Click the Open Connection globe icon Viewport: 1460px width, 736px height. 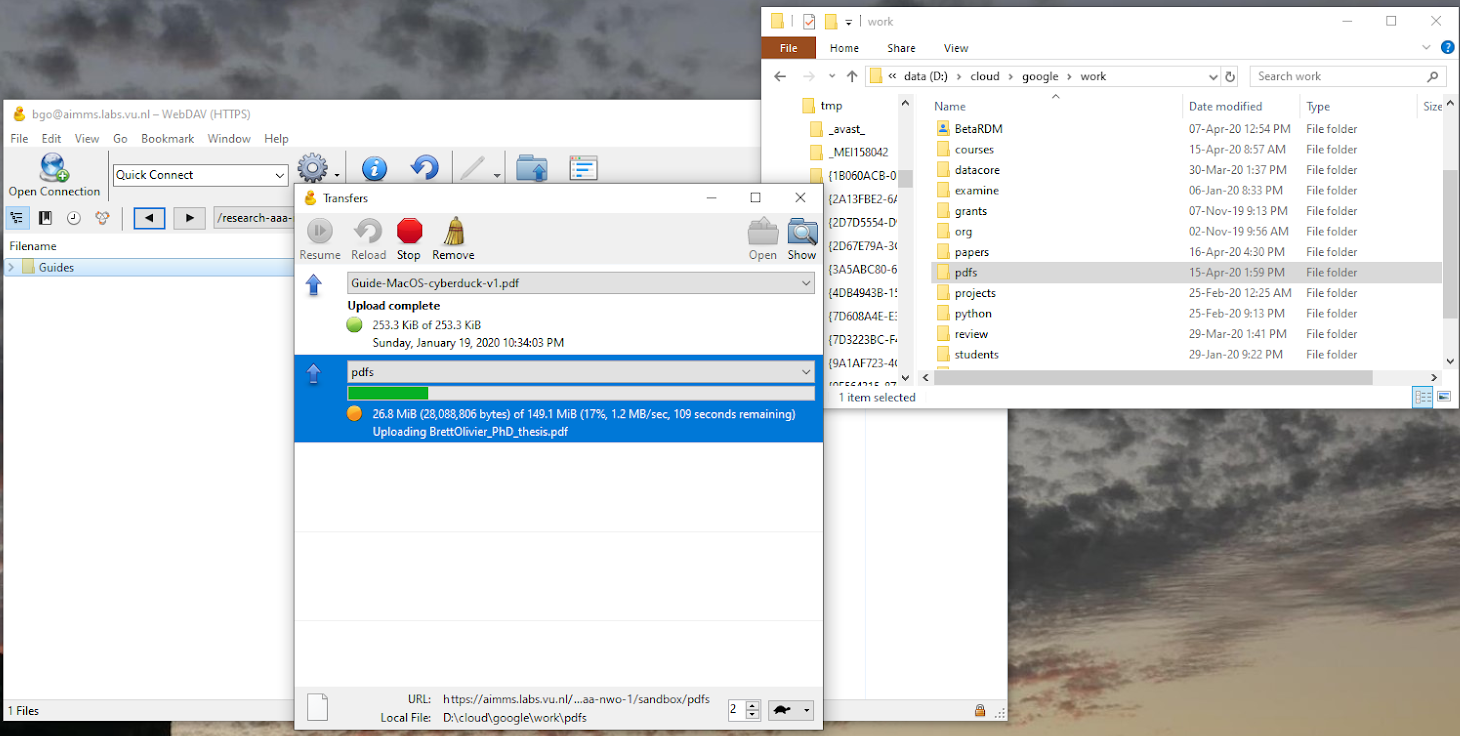tap(54, 168)
